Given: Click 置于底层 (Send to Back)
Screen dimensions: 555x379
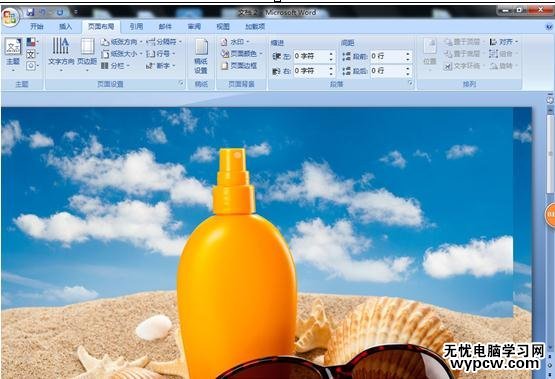Looking at the screenshot, I should (x=463, y=54).
